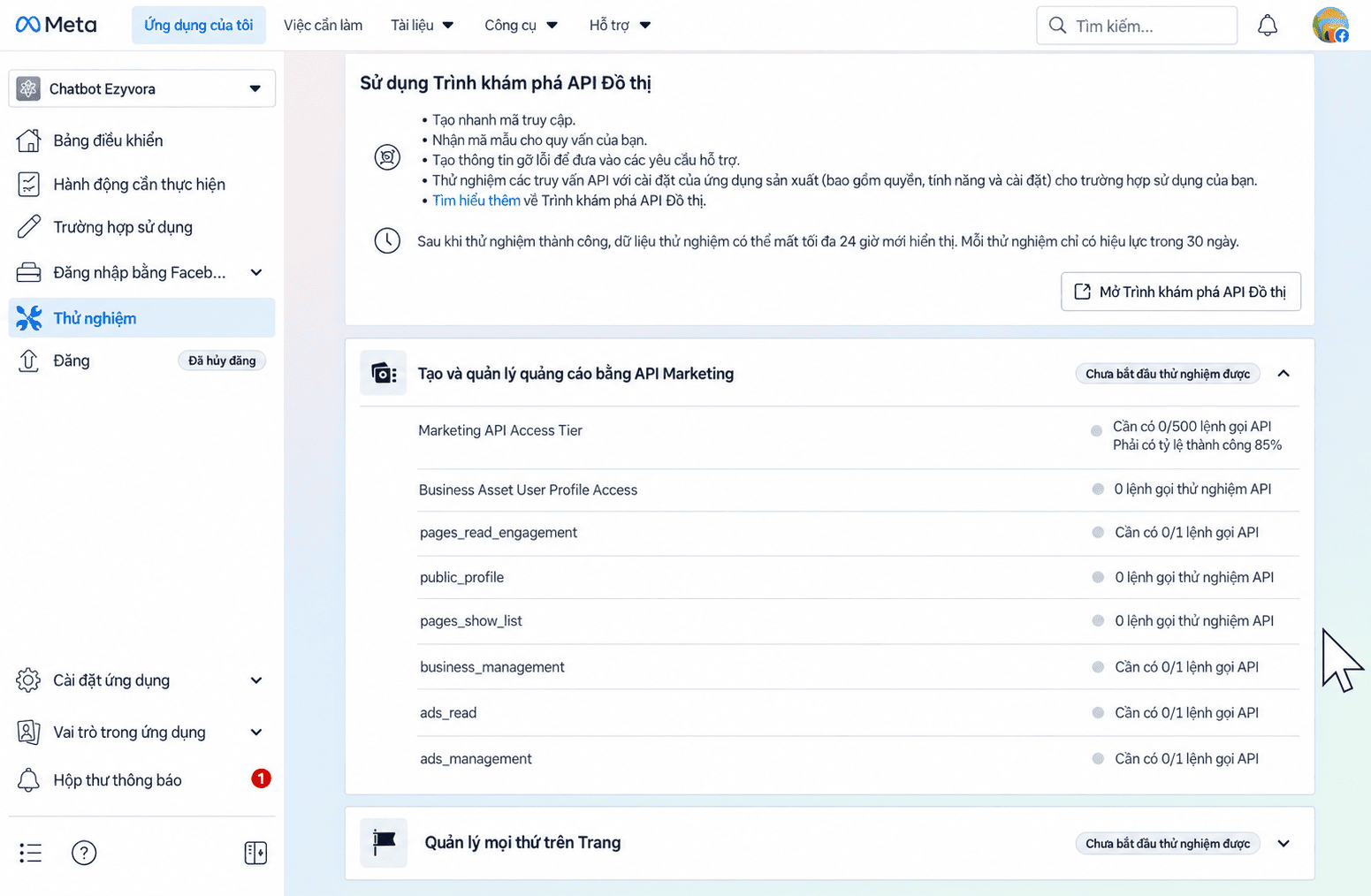The height and width of the screenshot is (896, 1371).
Task: Click the red notification count badge
Action: tap(261, 778)
